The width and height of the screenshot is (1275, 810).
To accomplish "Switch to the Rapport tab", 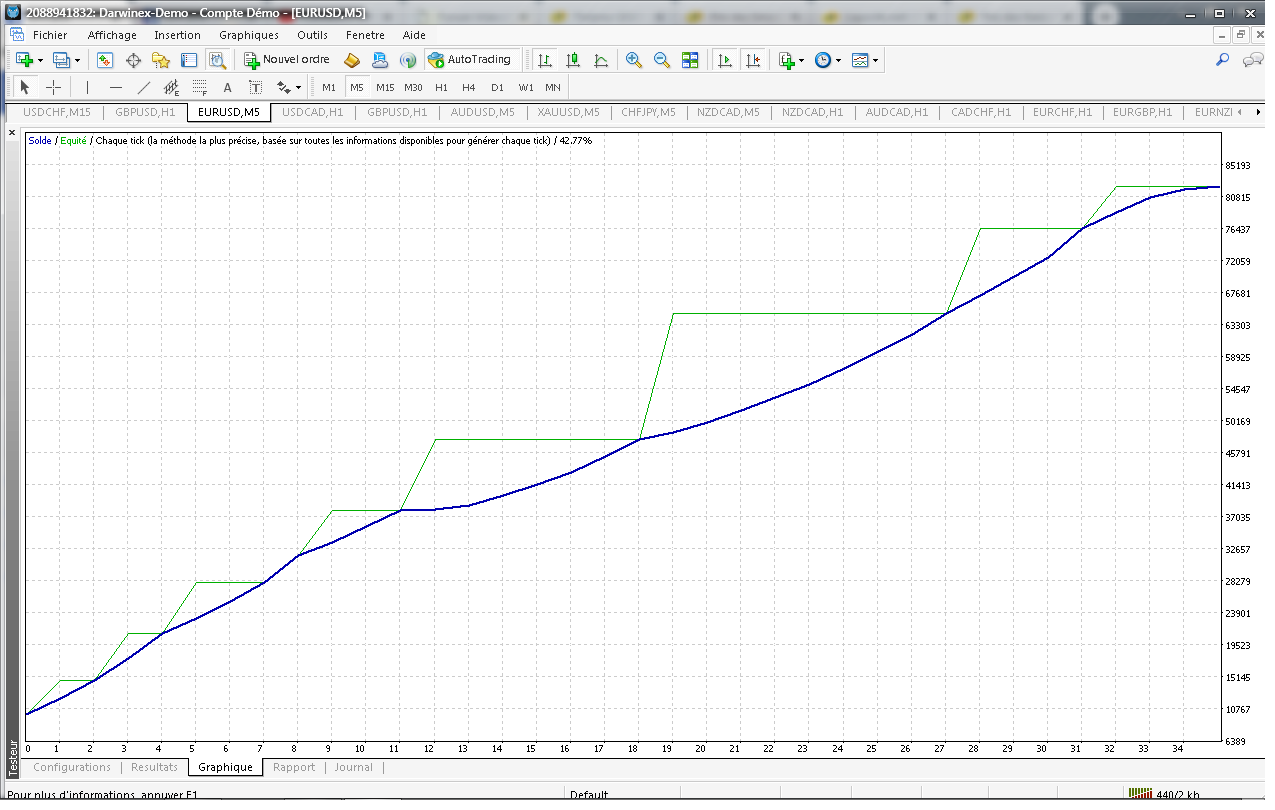I will (294, 767).
